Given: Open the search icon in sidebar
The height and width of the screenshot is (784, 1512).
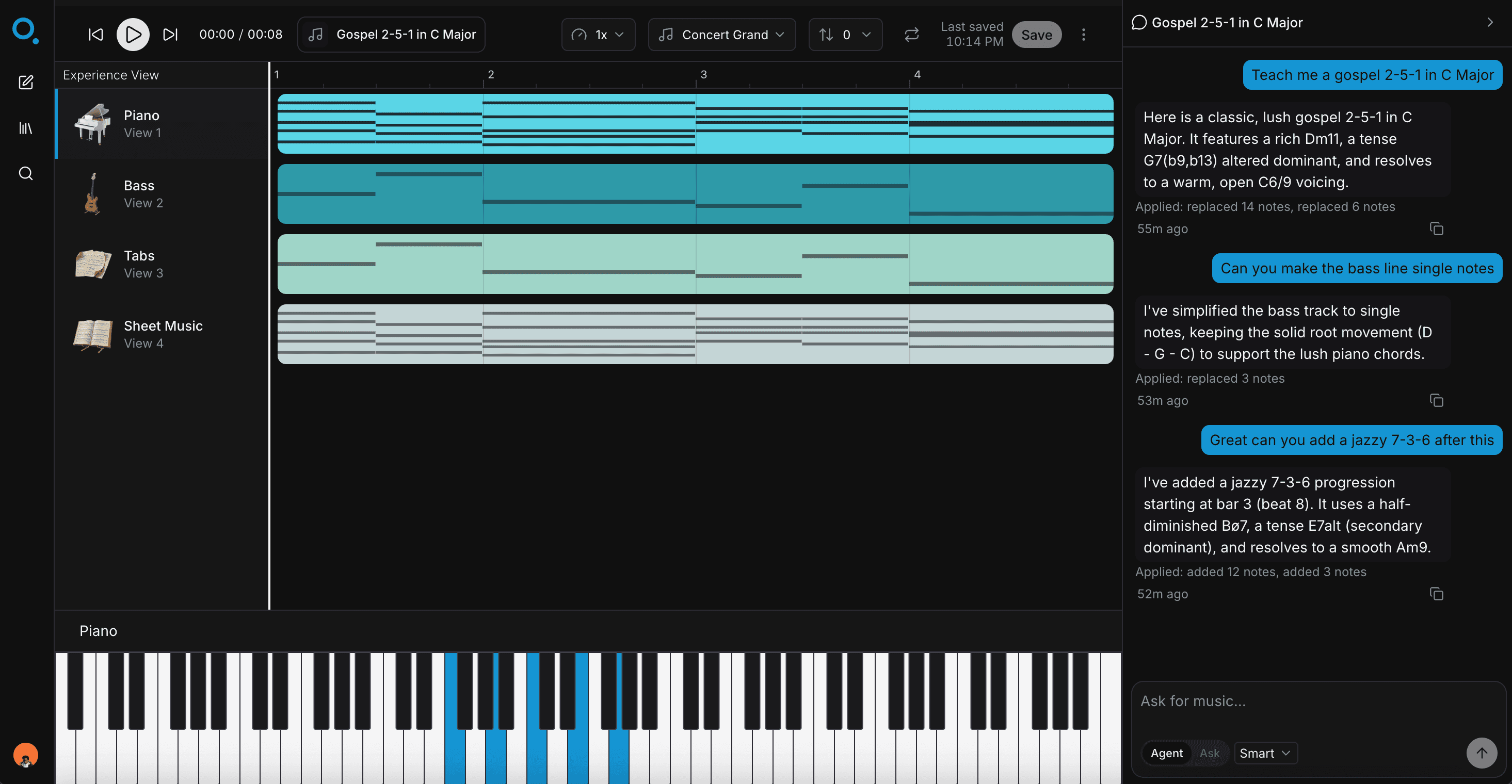Looking at the screenshot, I should (x=26, y=173).
